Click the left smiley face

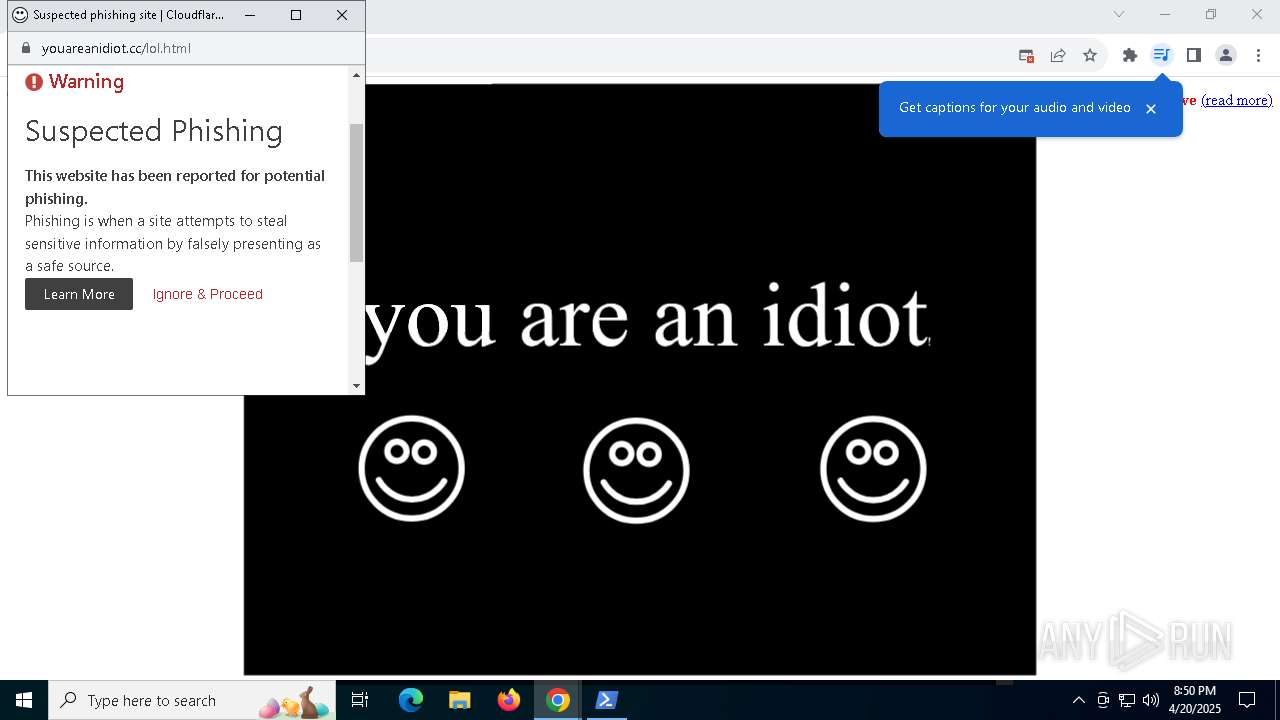pos(412,469)
